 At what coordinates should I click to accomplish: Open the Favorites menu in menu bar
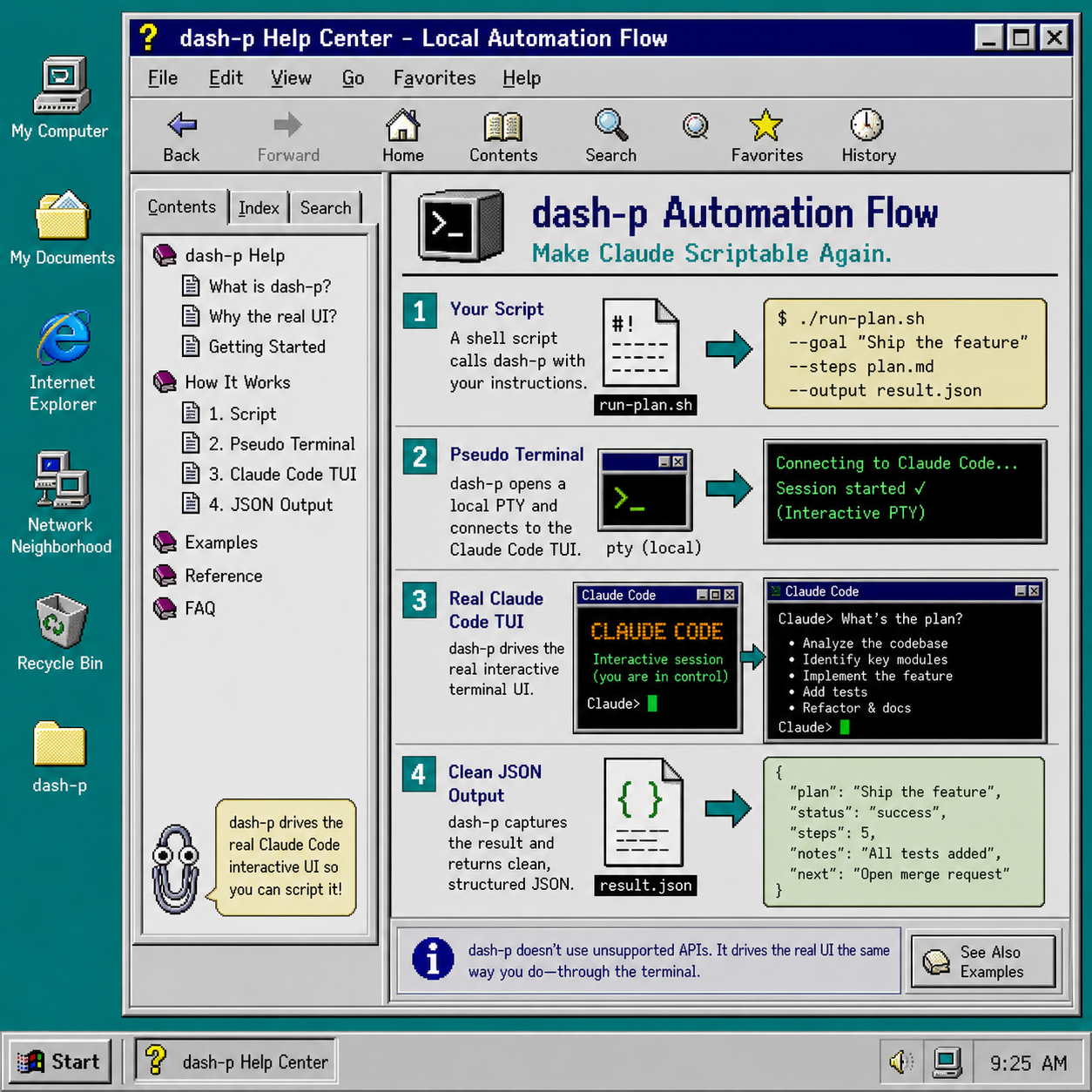(x=435, y=78)
